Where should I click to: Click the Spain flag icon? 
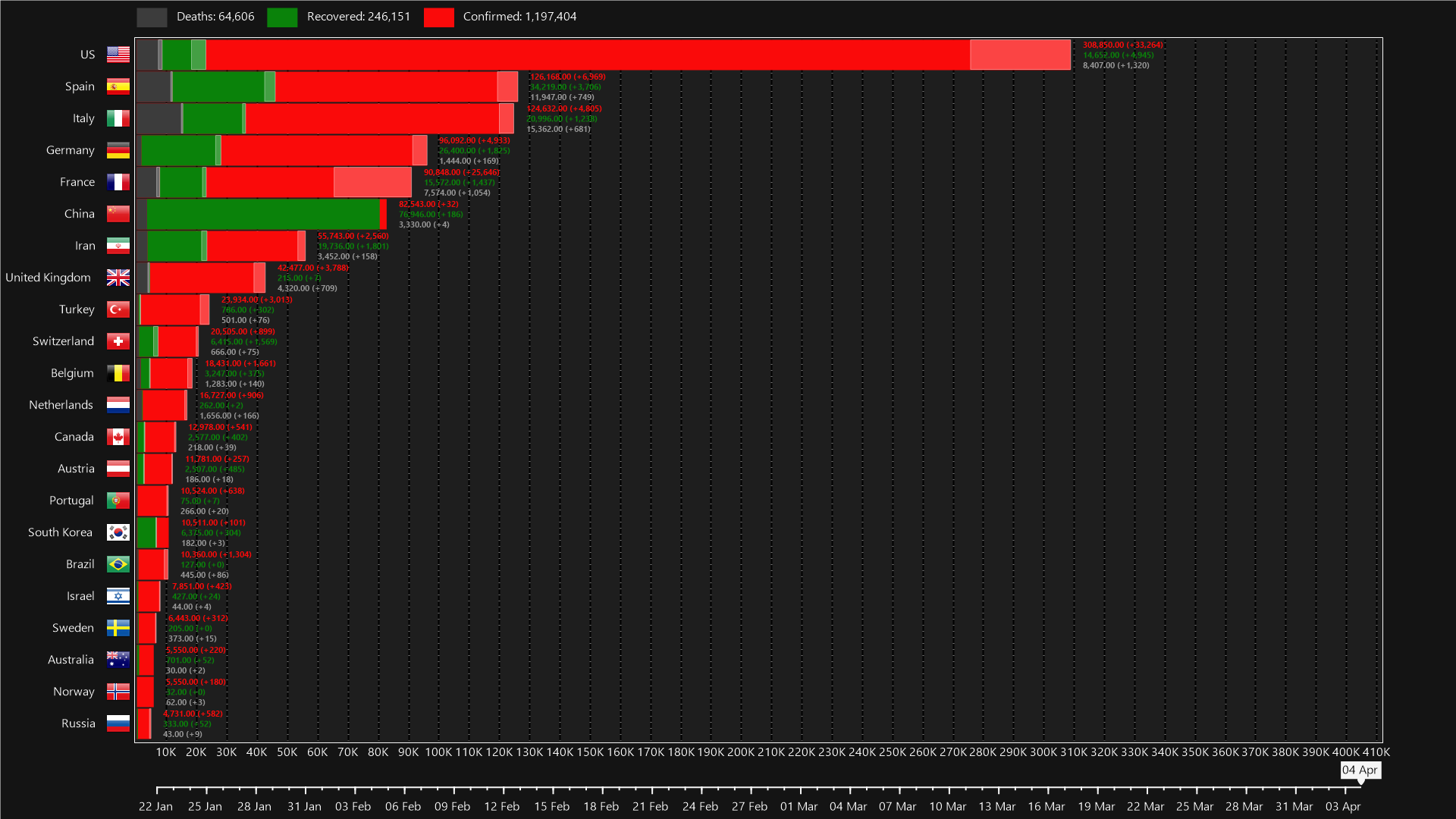[x=118, y=86]
